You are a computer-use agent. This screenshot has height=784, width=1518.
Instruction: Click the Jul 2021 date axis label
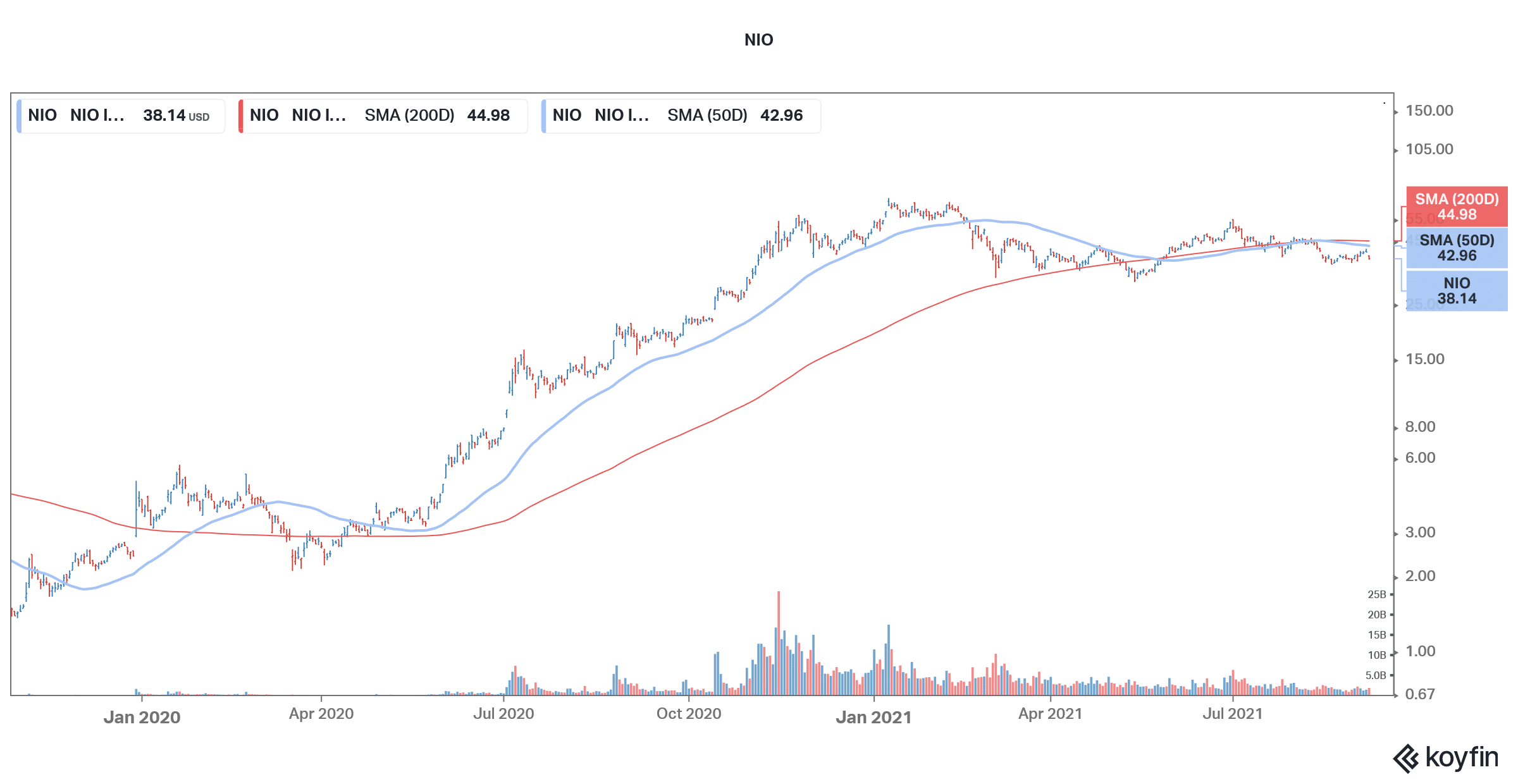(x=1232, y=714)
